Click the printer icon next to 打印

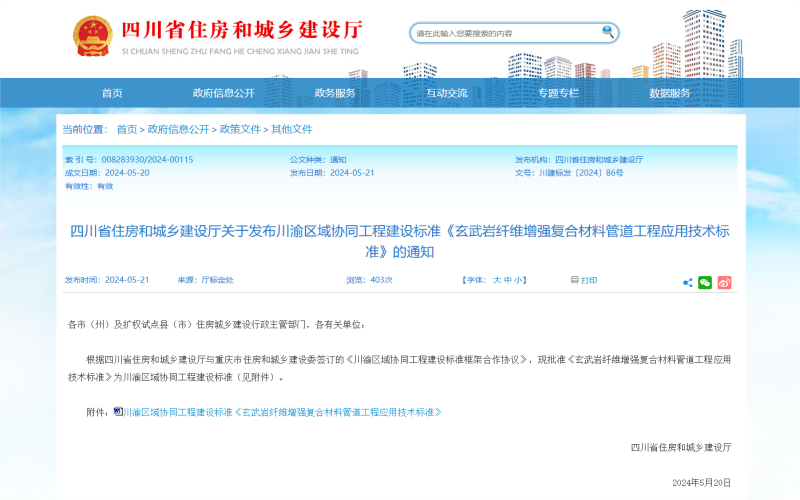tap(575, 280)
